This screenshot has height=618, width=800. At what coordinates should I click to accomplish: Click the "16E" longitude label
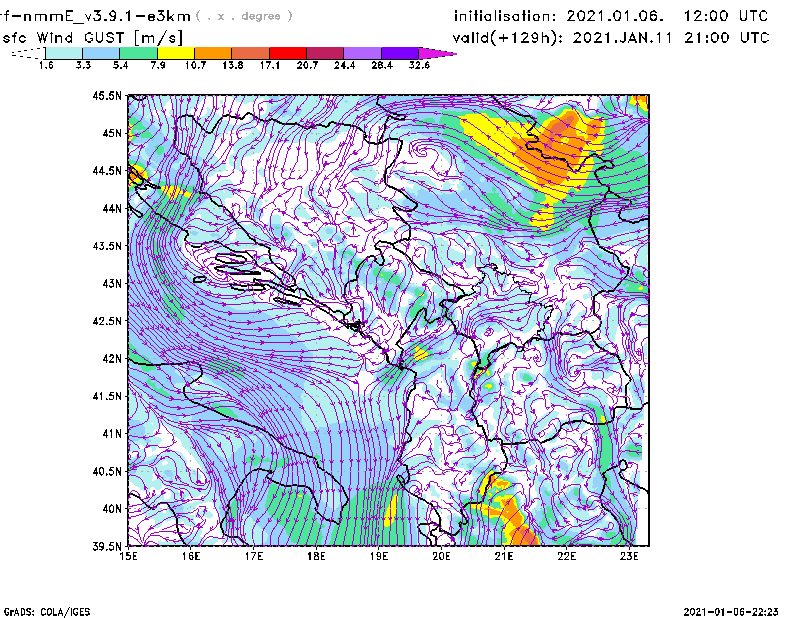(191, 556)
